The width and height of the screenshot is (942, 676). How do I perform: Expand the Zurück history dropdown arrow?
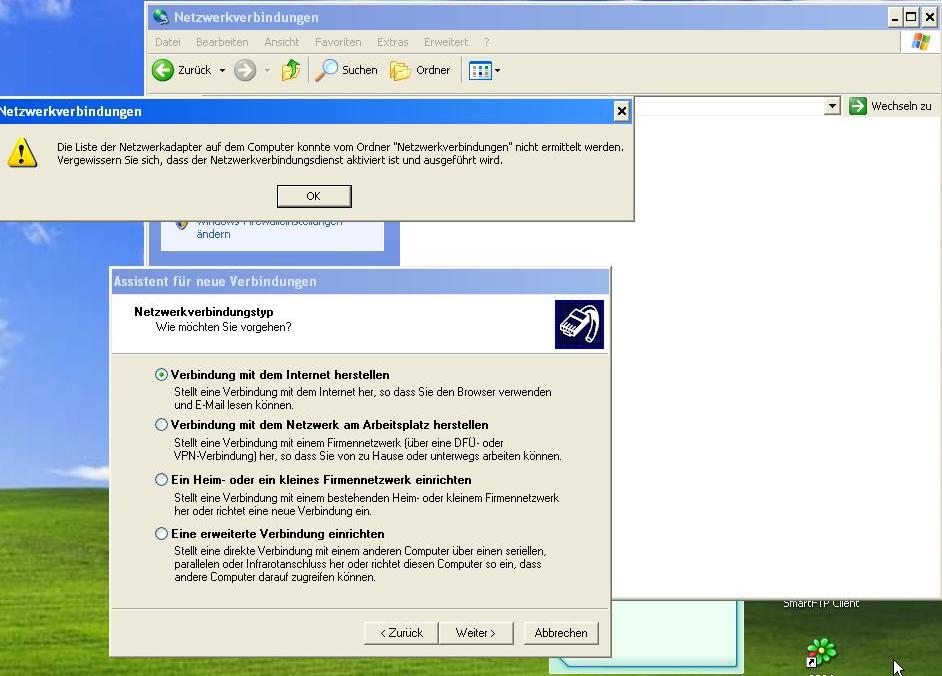222,71
